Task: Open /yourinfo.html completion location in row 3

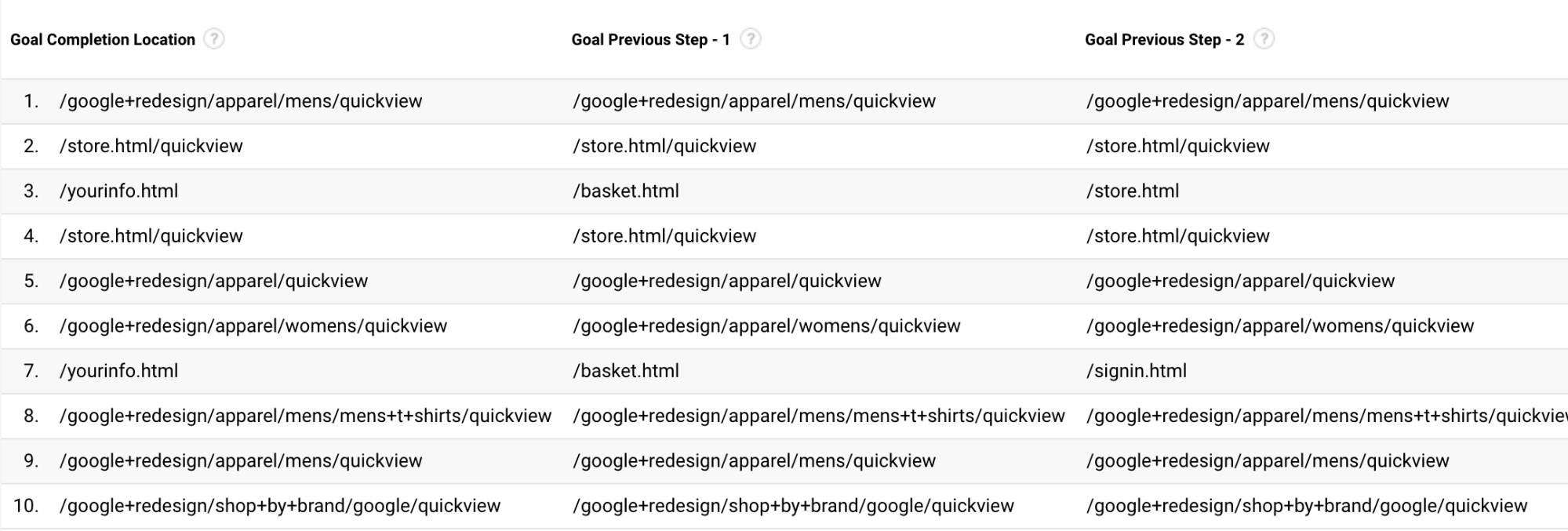Action: (x=118, y=191)
